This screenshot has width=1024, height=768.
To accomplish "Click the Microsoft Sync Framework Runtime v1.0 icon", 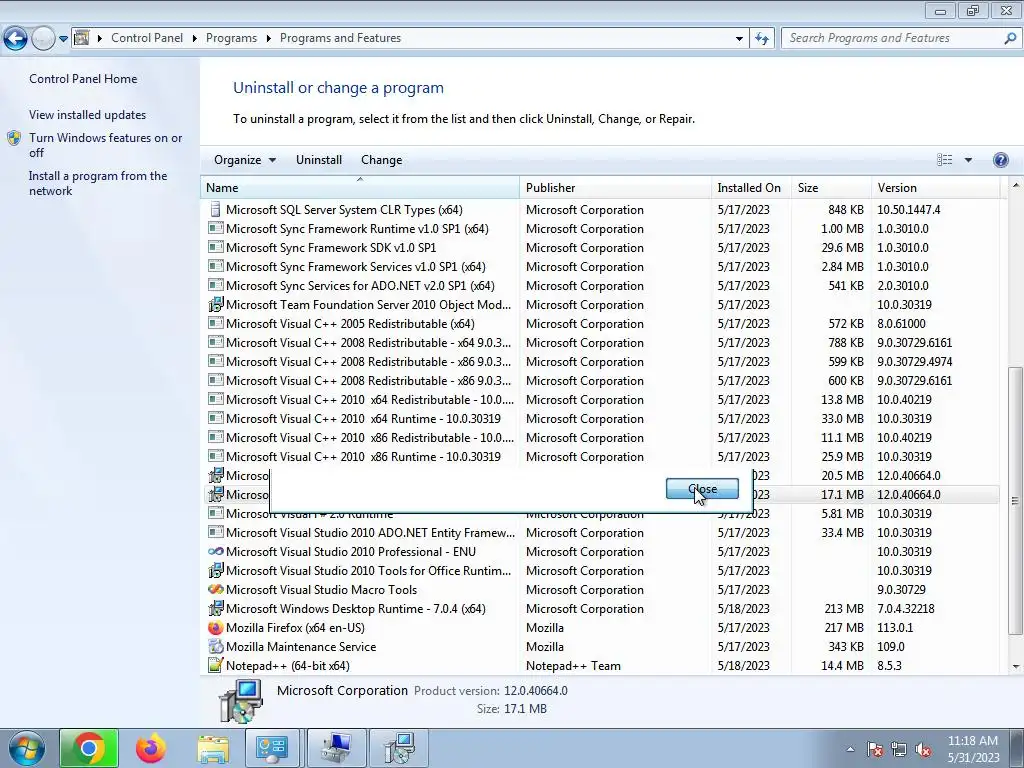I will 215,229.
